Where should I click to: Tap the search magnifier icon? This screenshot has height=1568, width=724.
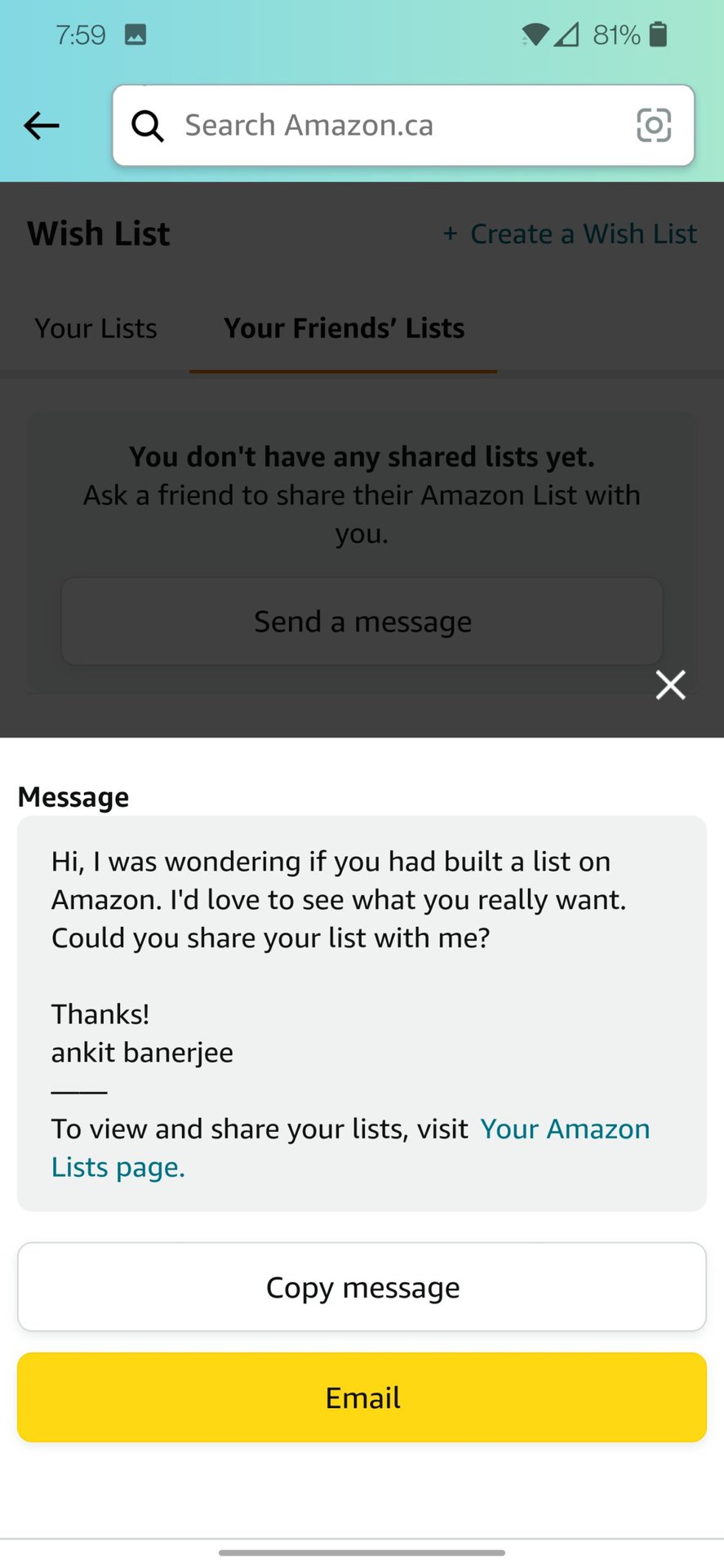point(148,126)
